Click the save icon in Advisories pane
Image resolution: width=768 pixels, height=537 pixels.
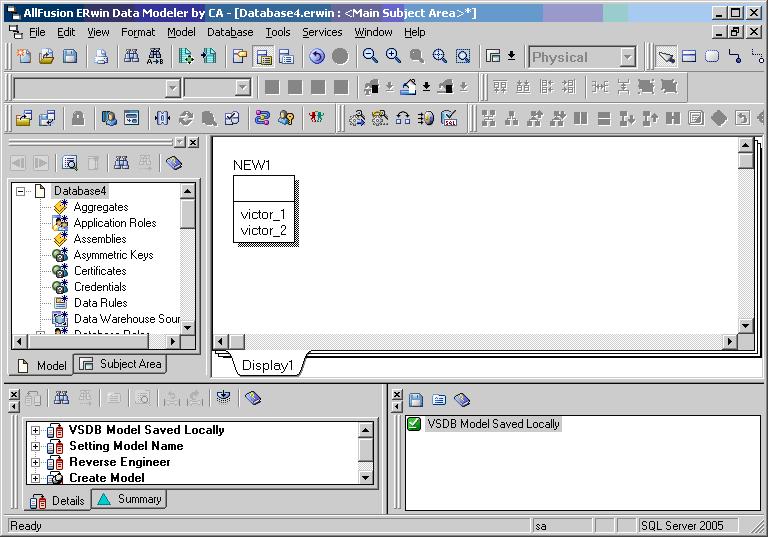click(x=416, y=400)
